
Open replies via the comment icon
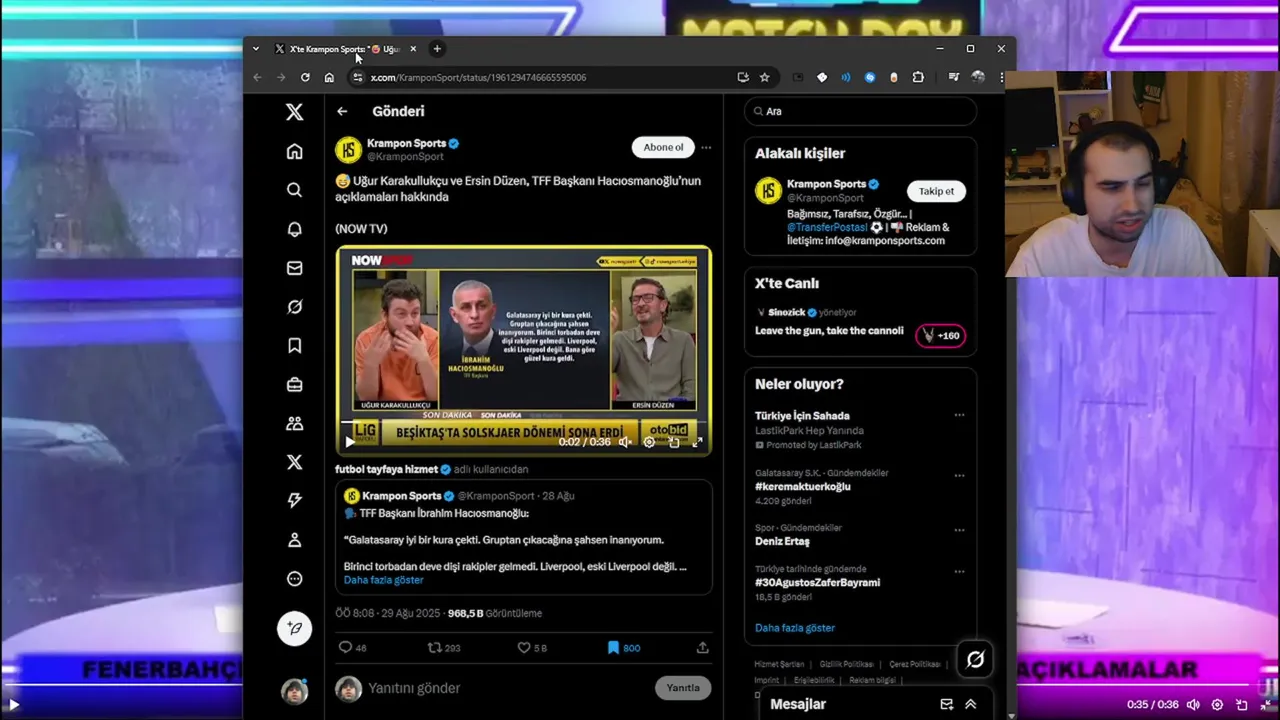(x=345, y=648)
